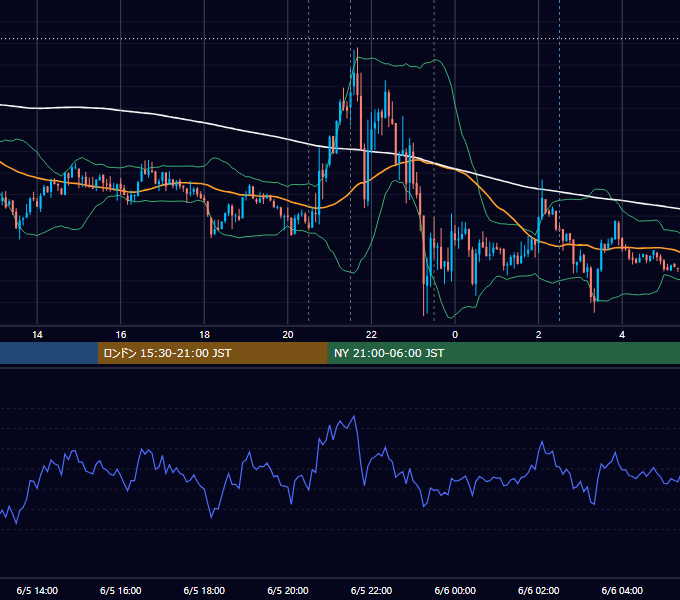Click the 0 hour axis label

click(455, 335)
